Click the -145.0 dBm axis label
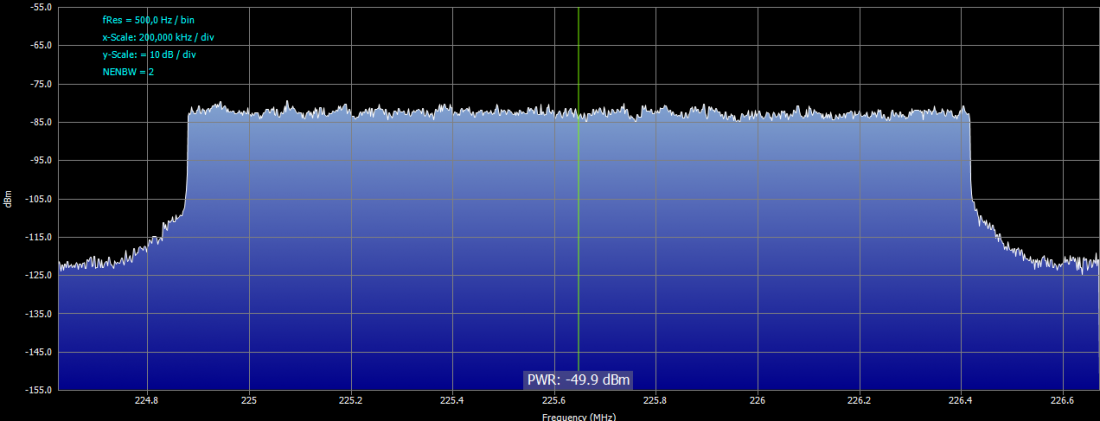The height and width of the screenshot is (421, 1100). (x=40, y=352)
